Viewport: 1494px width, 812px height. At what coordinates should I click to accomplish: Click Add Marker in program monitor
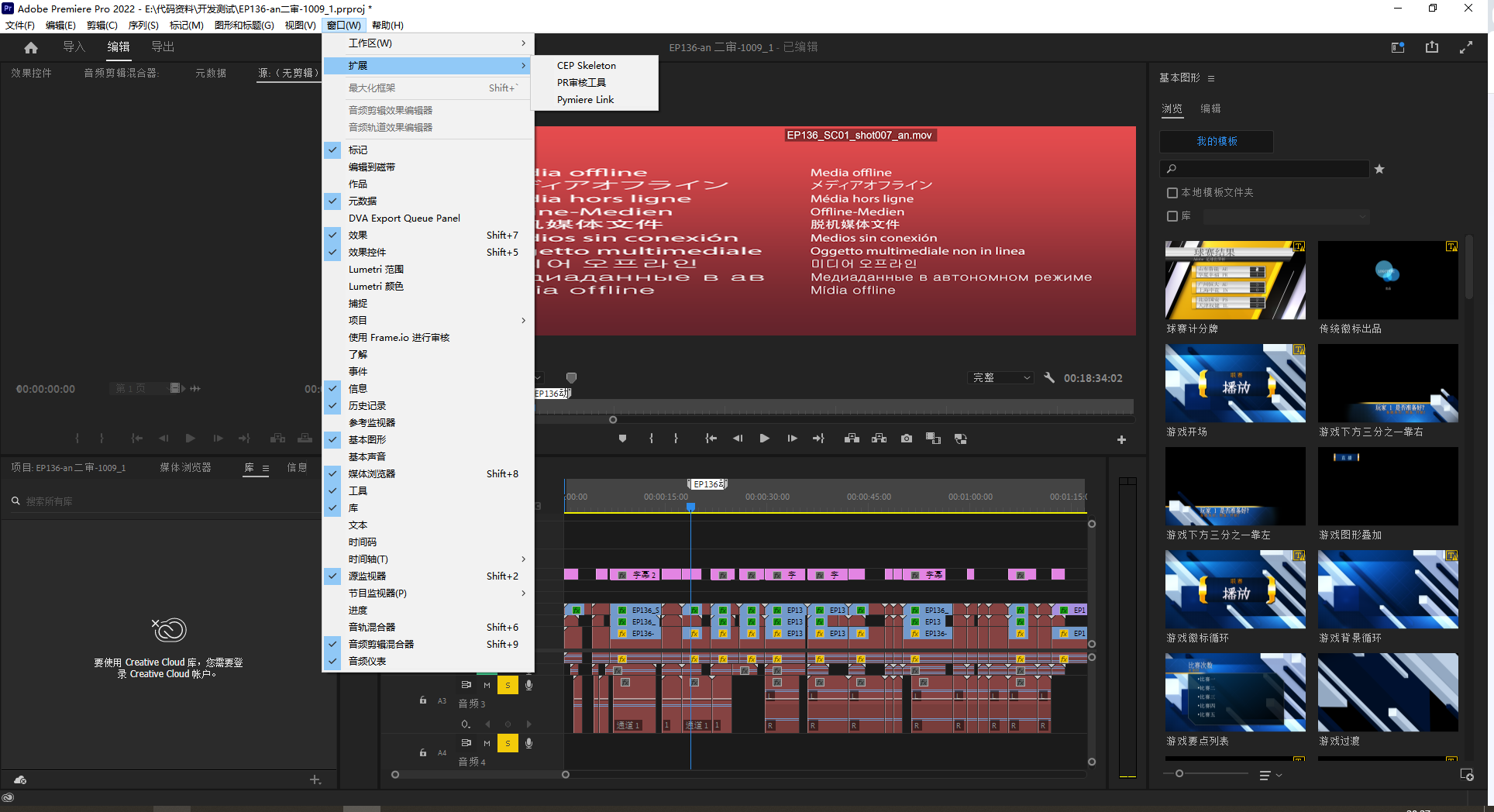622,439
